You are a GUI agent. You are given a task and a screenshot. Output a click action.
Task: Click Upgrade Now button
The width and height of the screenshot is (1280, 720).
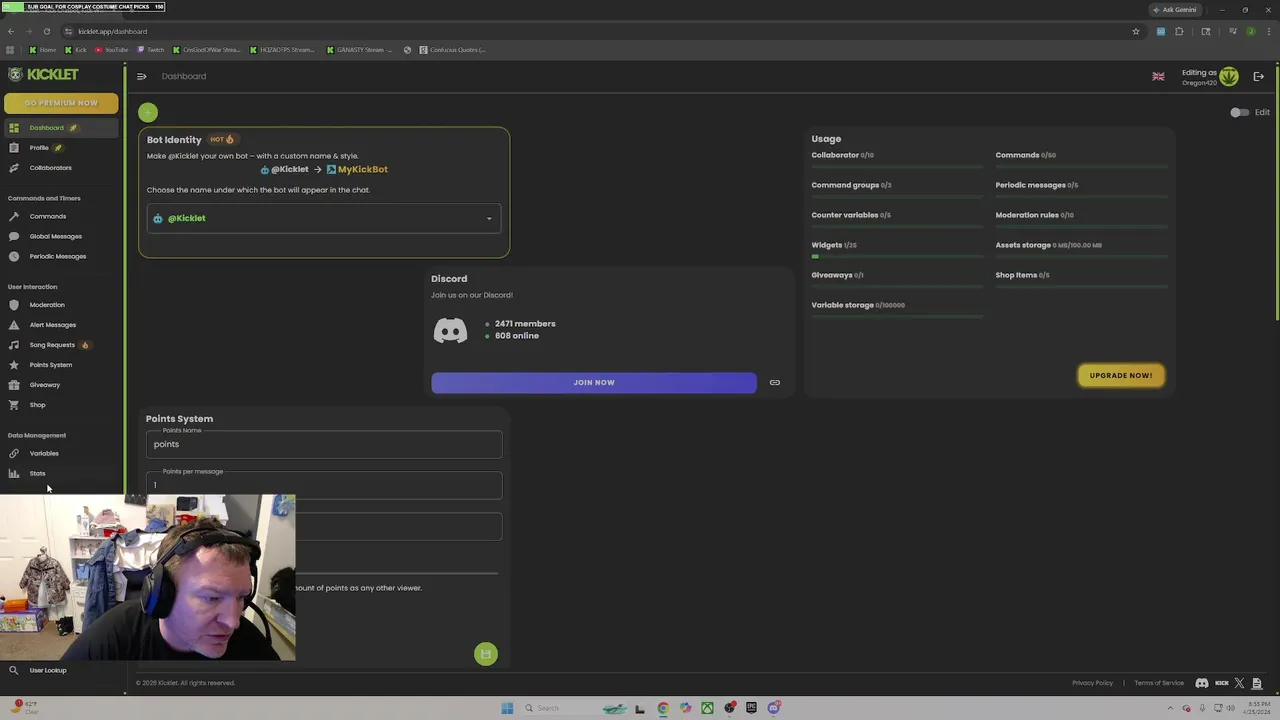[x=1121, y=376]
